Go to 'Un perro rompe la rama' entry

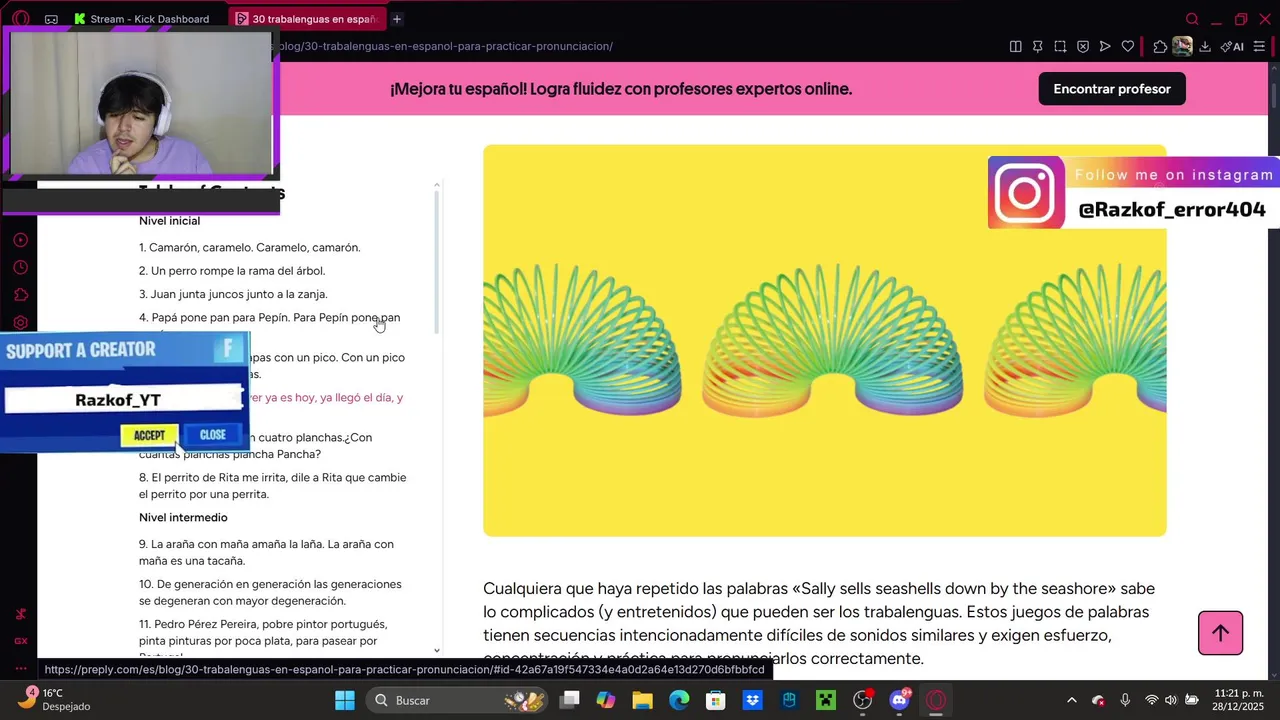[x=232, y=271]
